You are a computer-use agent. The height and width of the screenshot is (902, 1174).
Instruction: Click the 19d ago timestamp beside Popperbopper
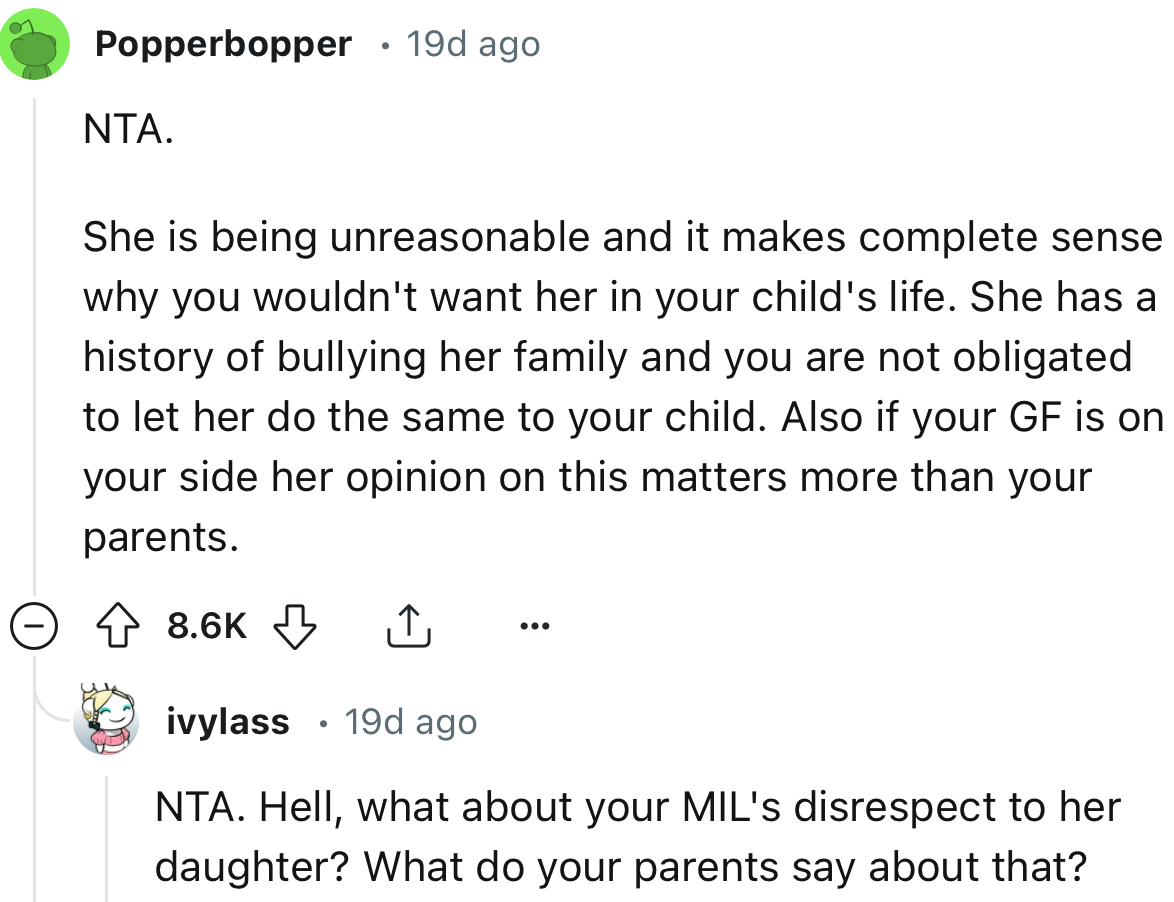(x=472, y=44)
